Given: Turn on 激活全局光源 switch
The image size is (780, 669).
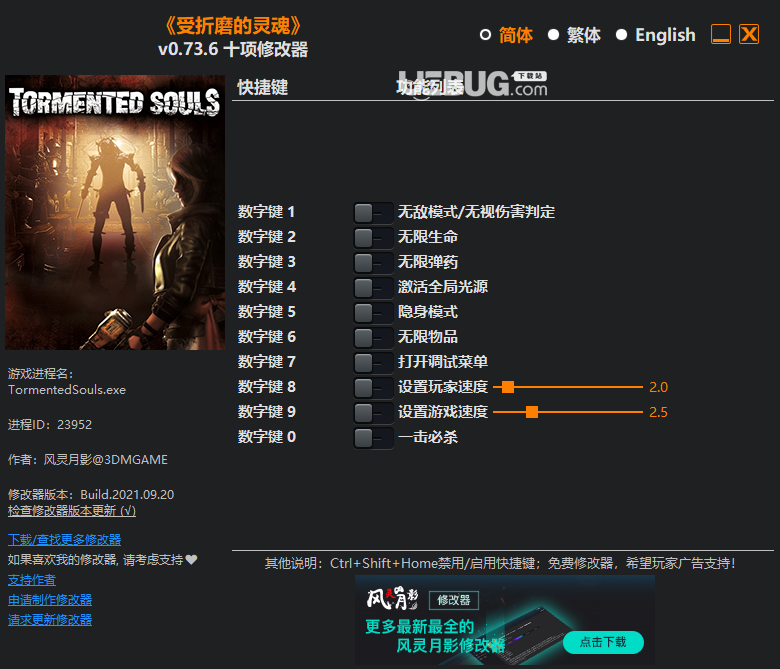Looking at the screenshot, I should [x=373, y=287].
